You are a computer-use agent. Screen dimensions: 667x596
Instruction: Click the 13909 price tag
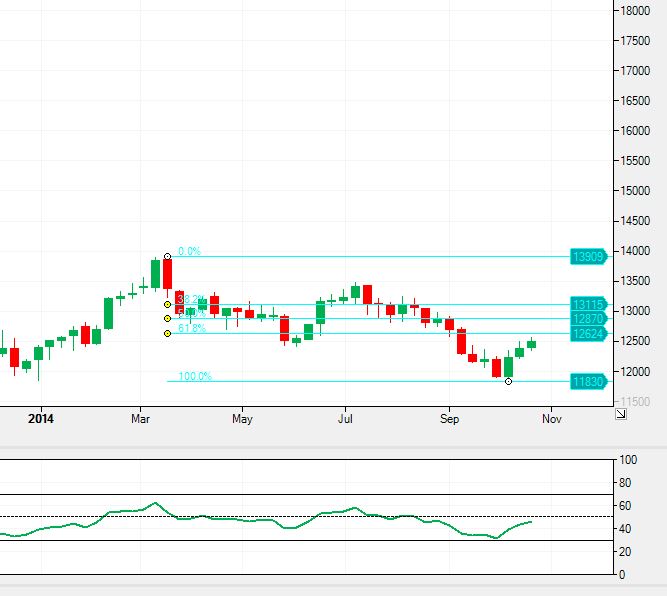pyautogui.click(x=586, y=256)
